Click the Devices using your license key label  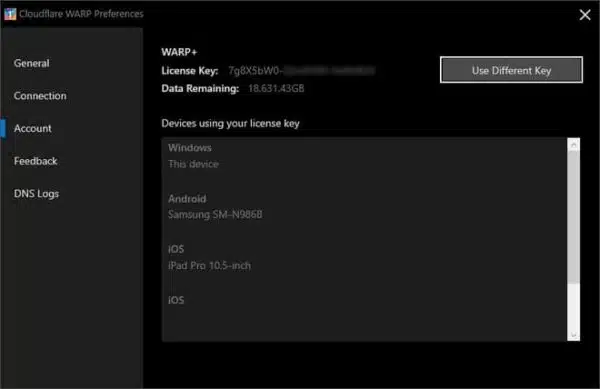[230, 124]
